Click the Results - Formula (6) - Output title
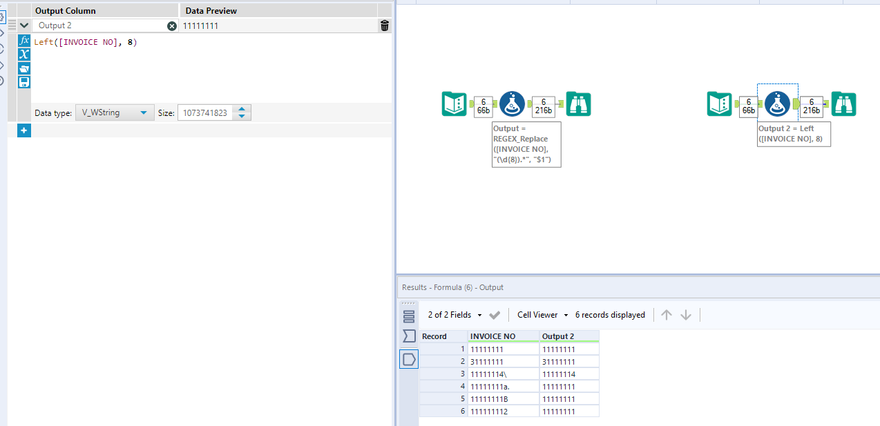 click(x=452, y=287)
